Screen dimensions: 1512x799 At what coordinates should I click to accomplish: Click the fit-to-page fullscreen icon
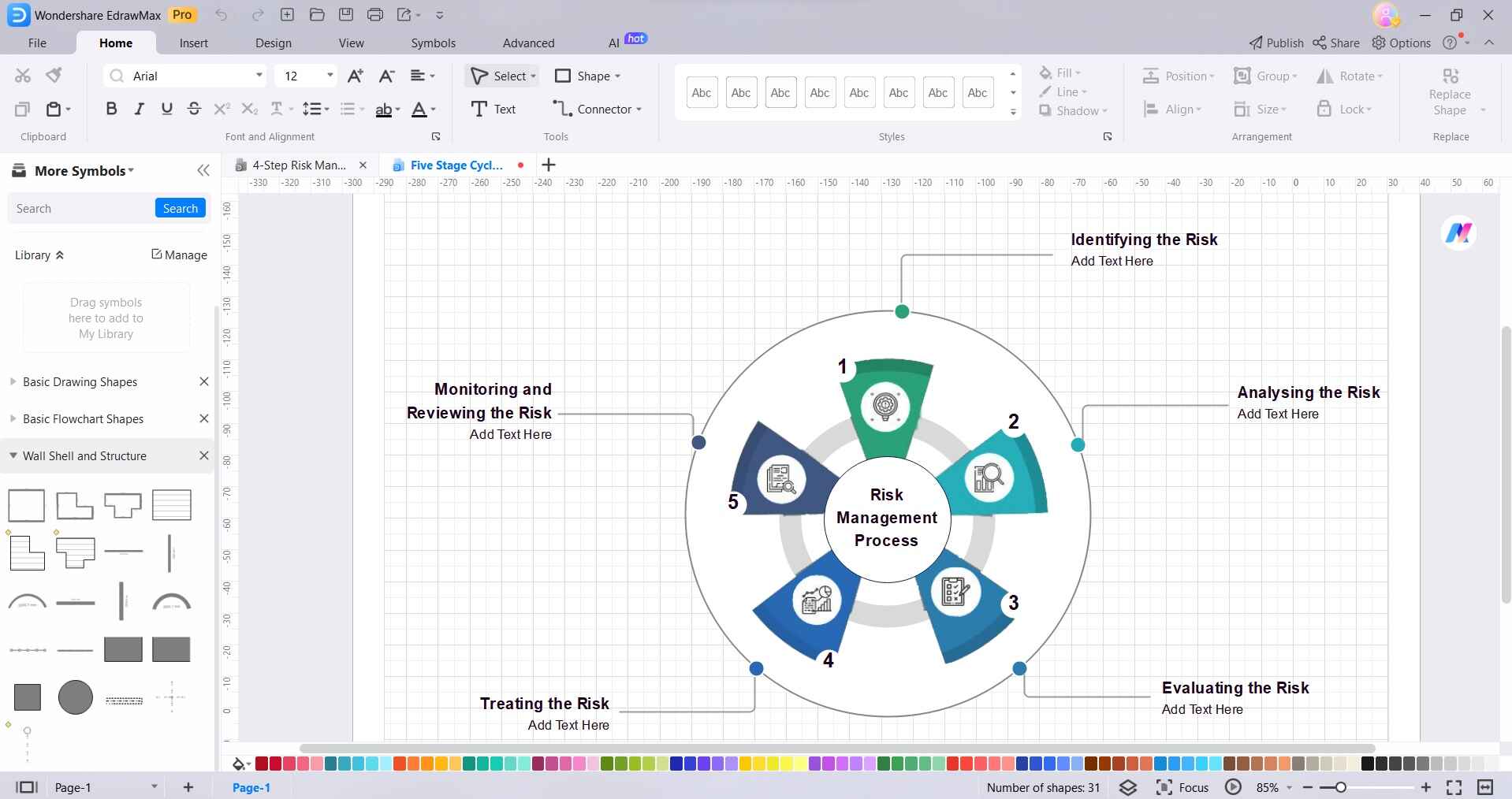tap(1454, 787)
